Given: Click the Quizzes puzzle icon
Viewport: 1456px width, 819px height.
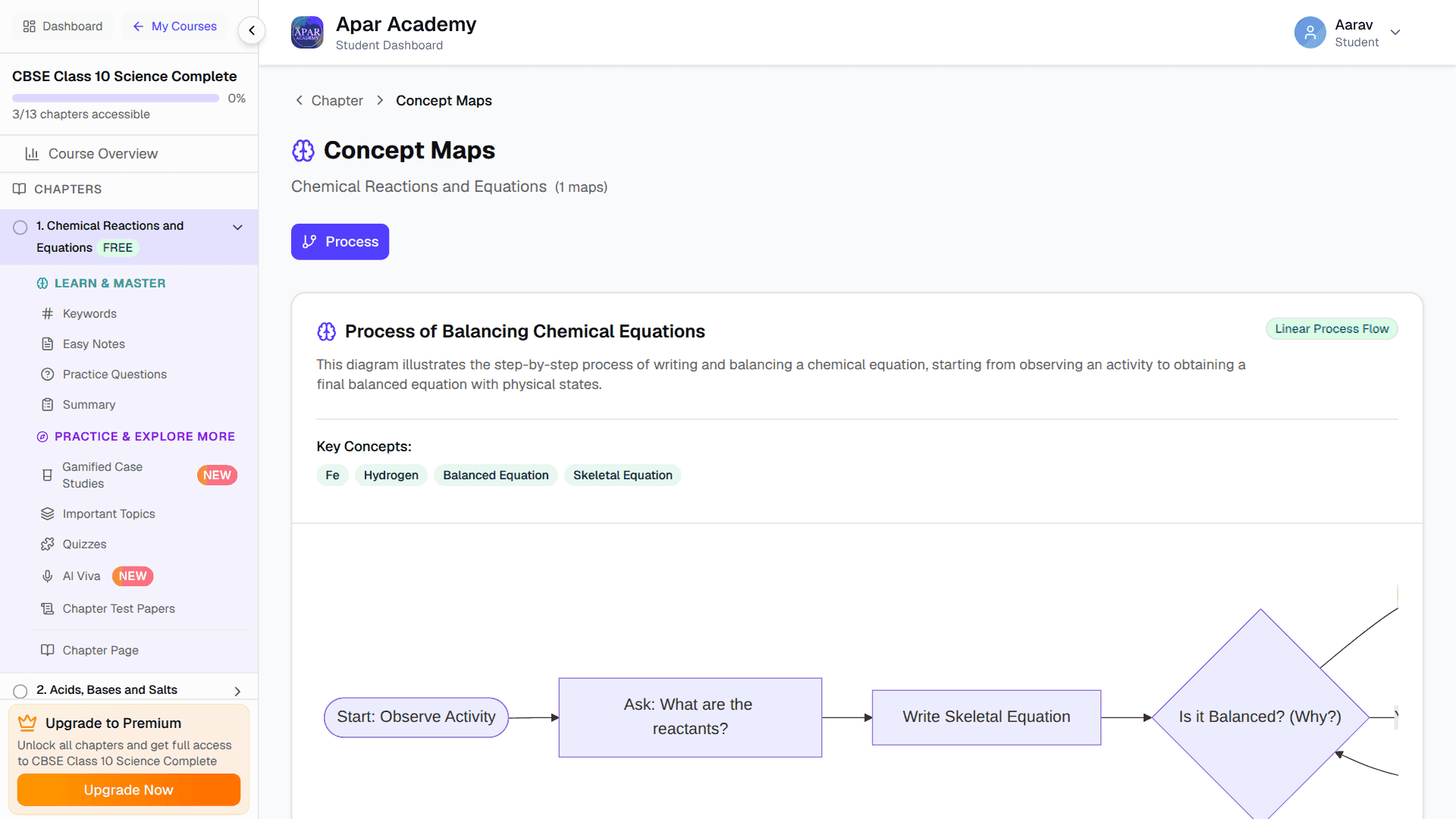Looking at the screenshot, I should pyautogui.click(x=47, y=544).
